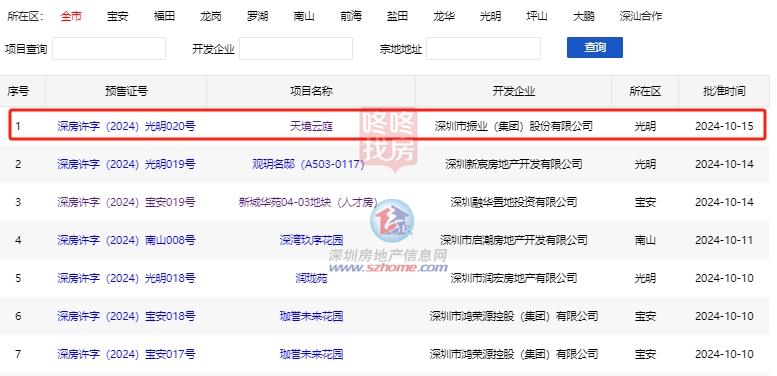Filter by 深汕合作 district
Screen dimensions: 777x376
point(641,16)
